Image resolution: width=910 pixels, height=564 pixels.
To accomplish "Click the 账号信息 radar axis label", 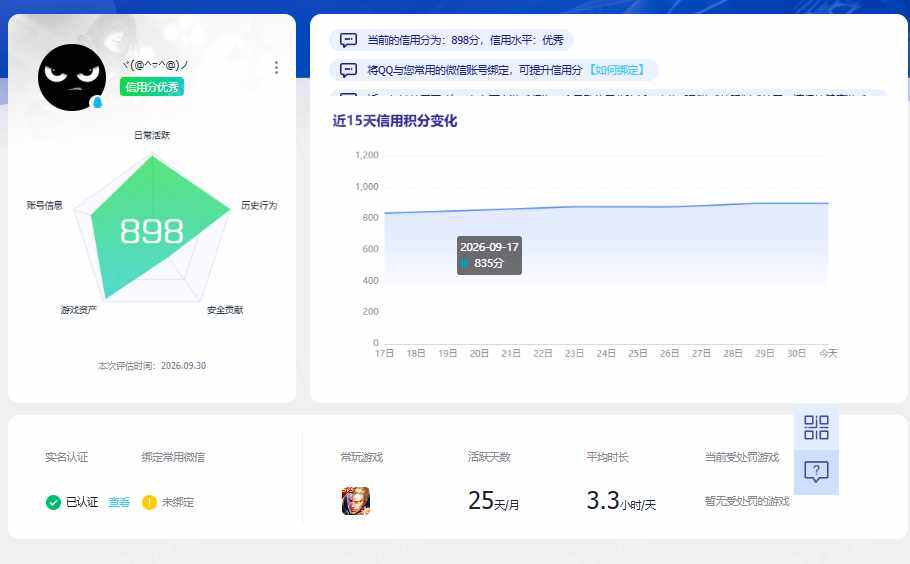I will tap(45, 205).
